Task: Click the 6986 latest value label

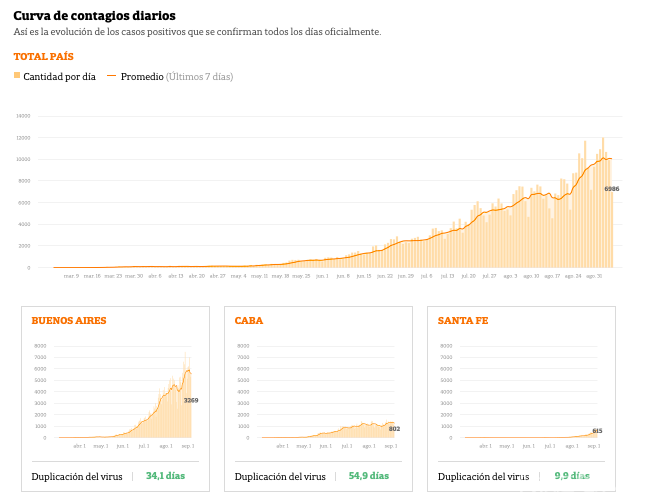Action: click(611, 189)
